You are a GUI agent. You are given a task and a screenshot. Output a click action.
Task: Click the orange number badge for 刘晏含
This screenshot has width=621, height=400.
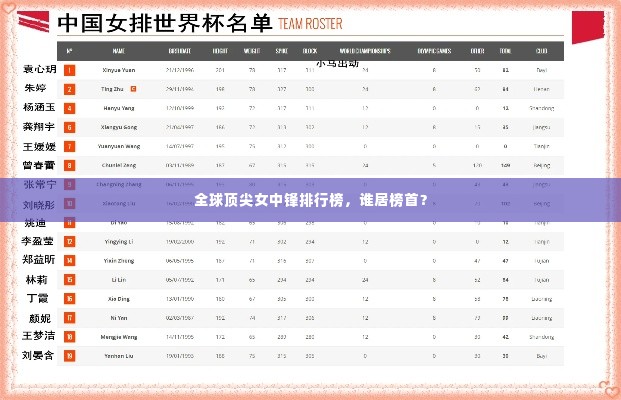(x=69, y=355)
